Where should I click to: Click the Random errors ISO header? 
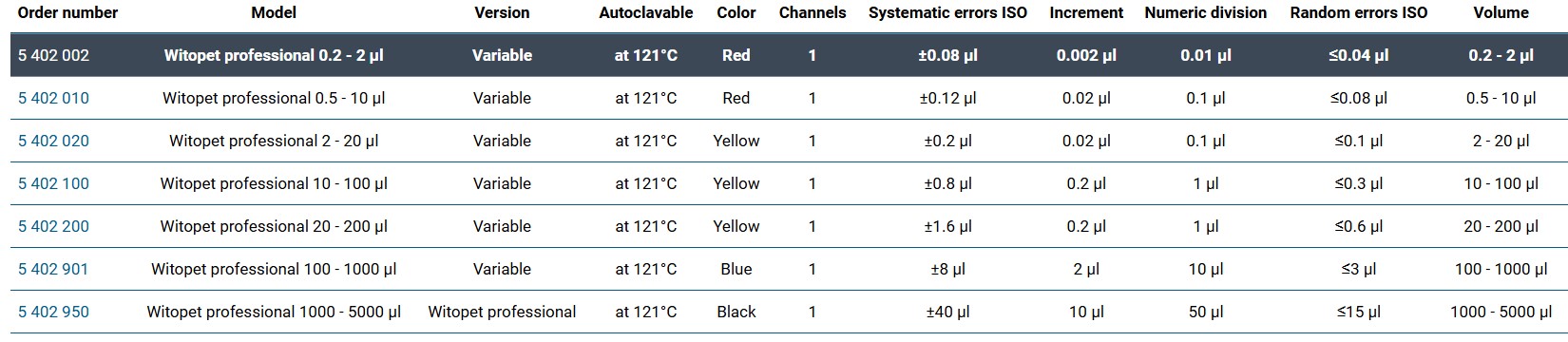pos(1359,12)
